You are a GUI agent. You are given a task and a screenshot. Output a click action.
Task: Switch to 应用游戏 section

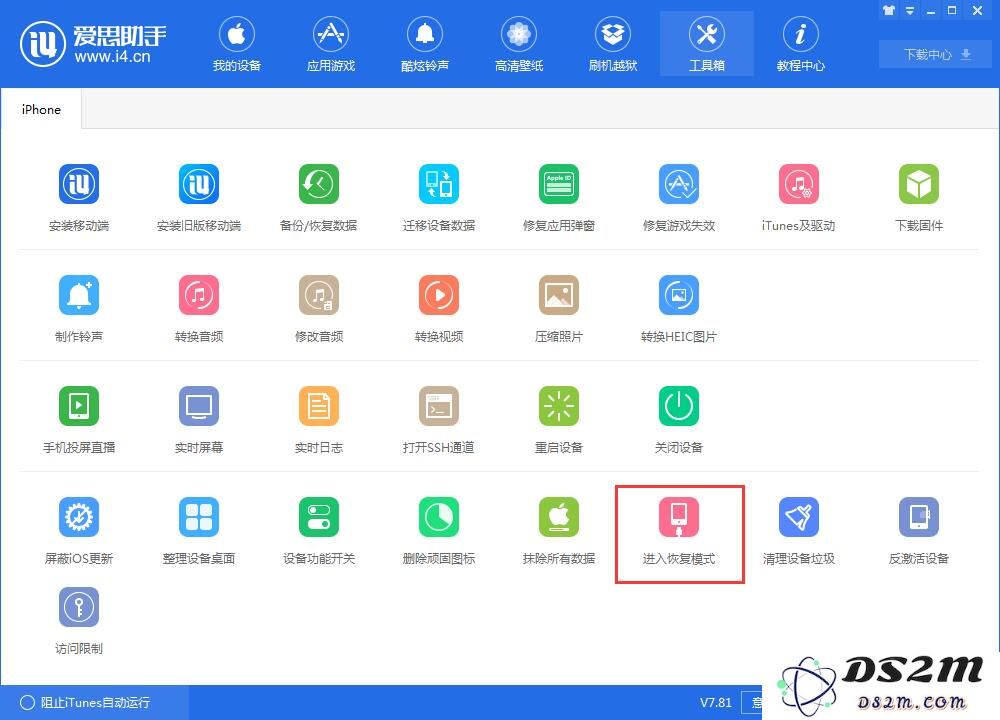click(x=330, y=44)
